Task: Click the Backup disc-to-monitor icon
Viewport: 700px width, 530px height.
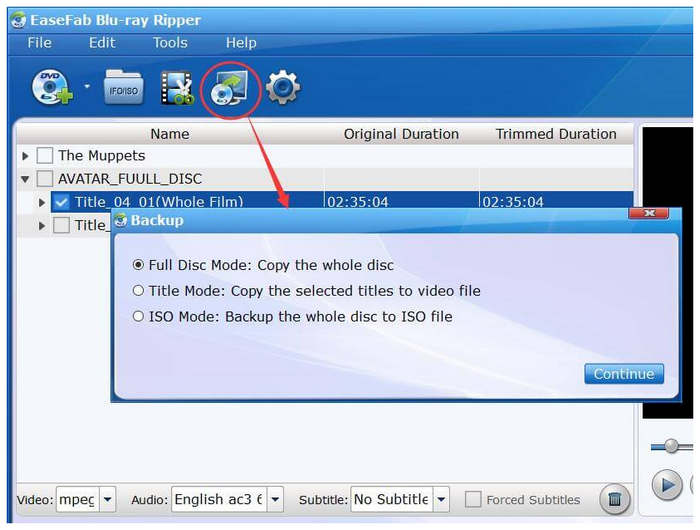Action: click(229, 88)
